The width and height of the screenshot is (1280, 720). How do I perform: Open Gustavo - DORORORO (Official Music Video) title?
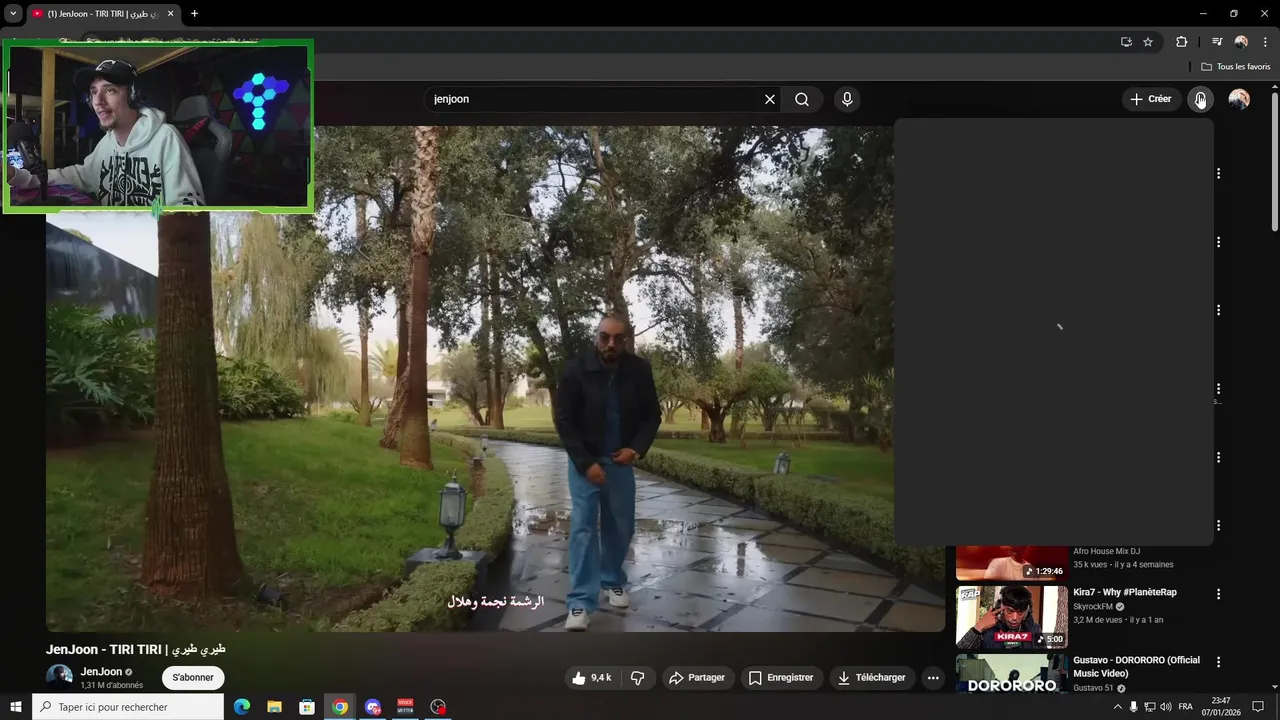[x=1136, y=667]
